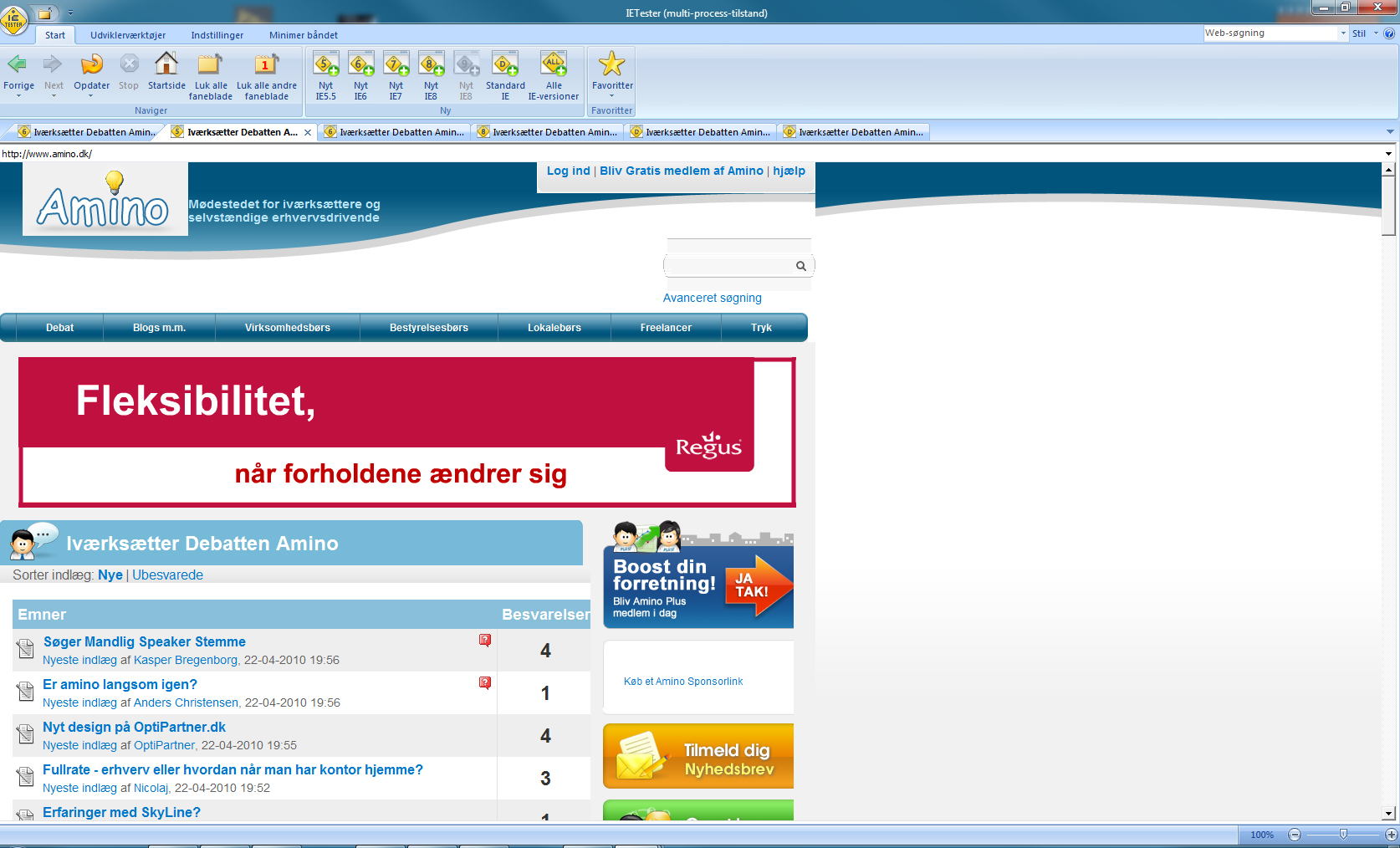Open a new IE8 tab (enabled icon)
This screenshot has width=1400, height=848.
click(431, 64)
